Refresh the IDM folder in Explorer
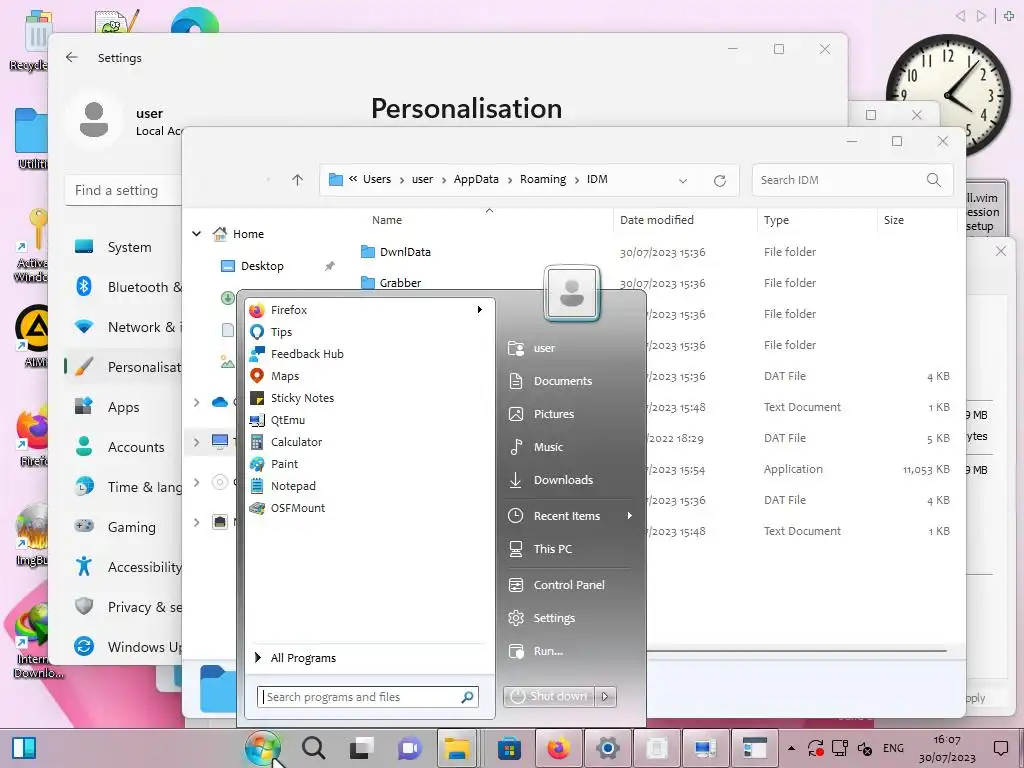The width and height of the screenshot is (1024, 768). click(x=720, y=180)
